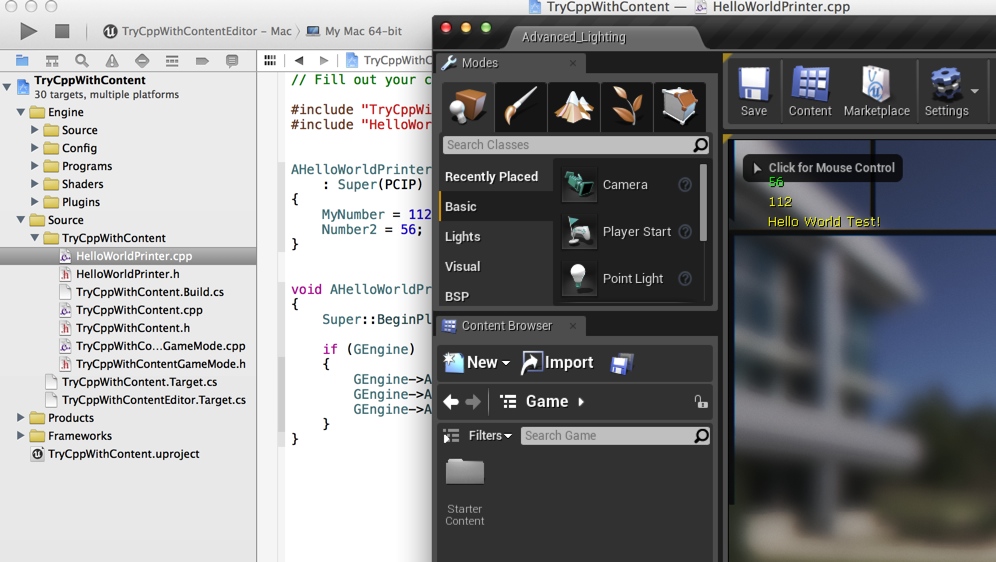This screenshot has width=996, height=562.
Task: Select Paint mode brush icon
Action: click(520, 106)
